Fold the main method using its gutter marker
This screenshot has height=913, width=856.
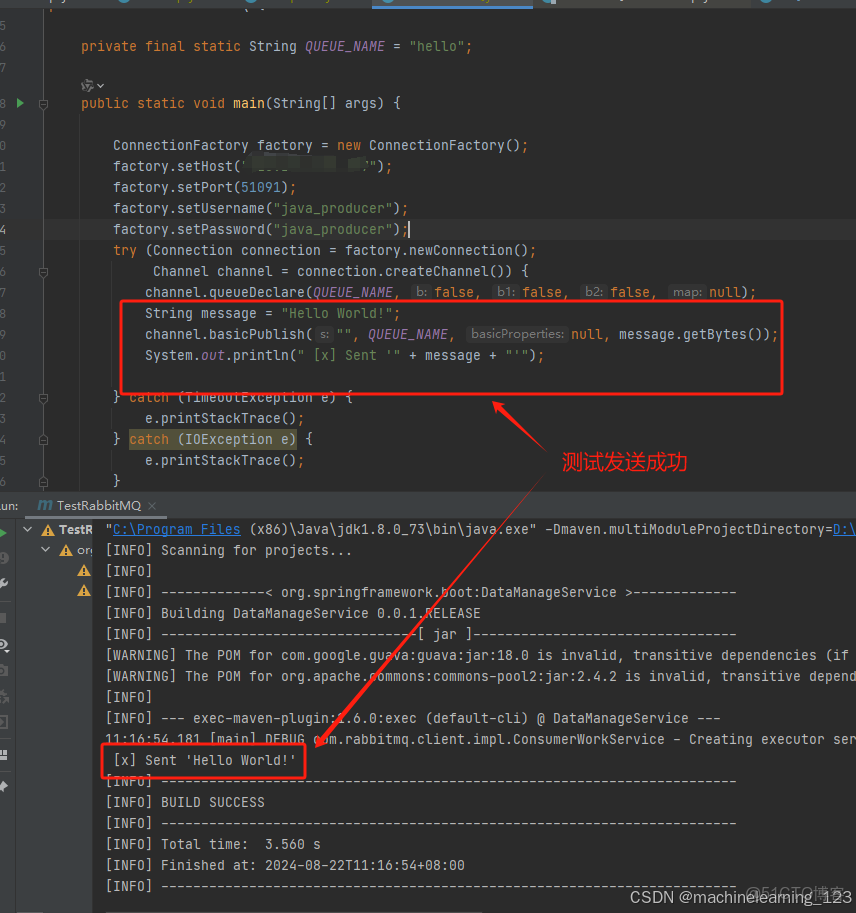[43, 104]
